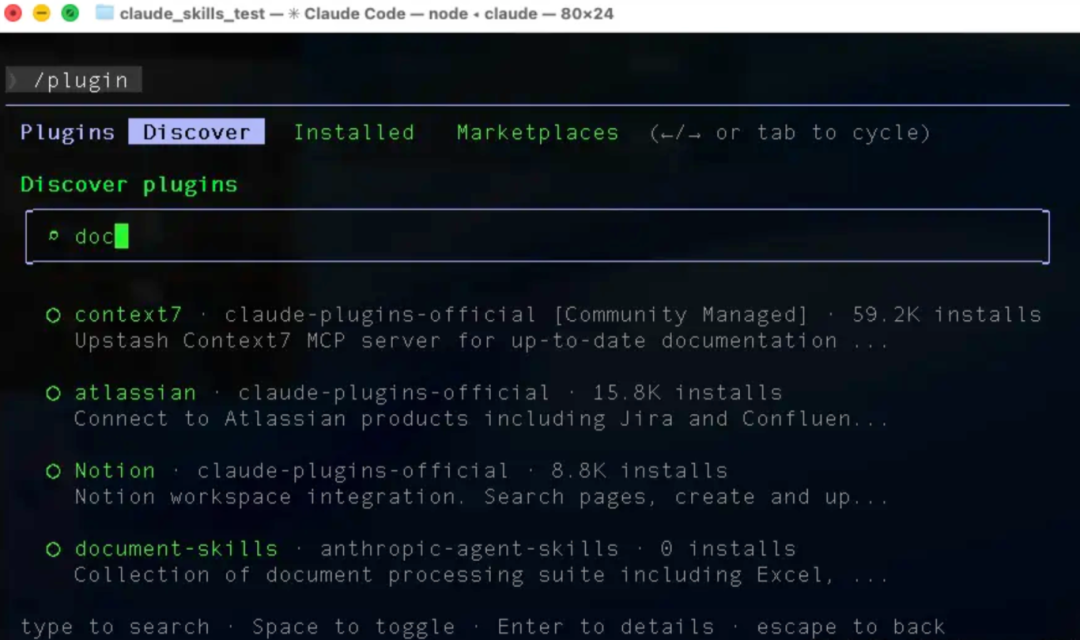Viewport: 1080px width, 640px height.
Task: Click the 'Connect to Atlassian products' description
Action: (x=481, y=418)
